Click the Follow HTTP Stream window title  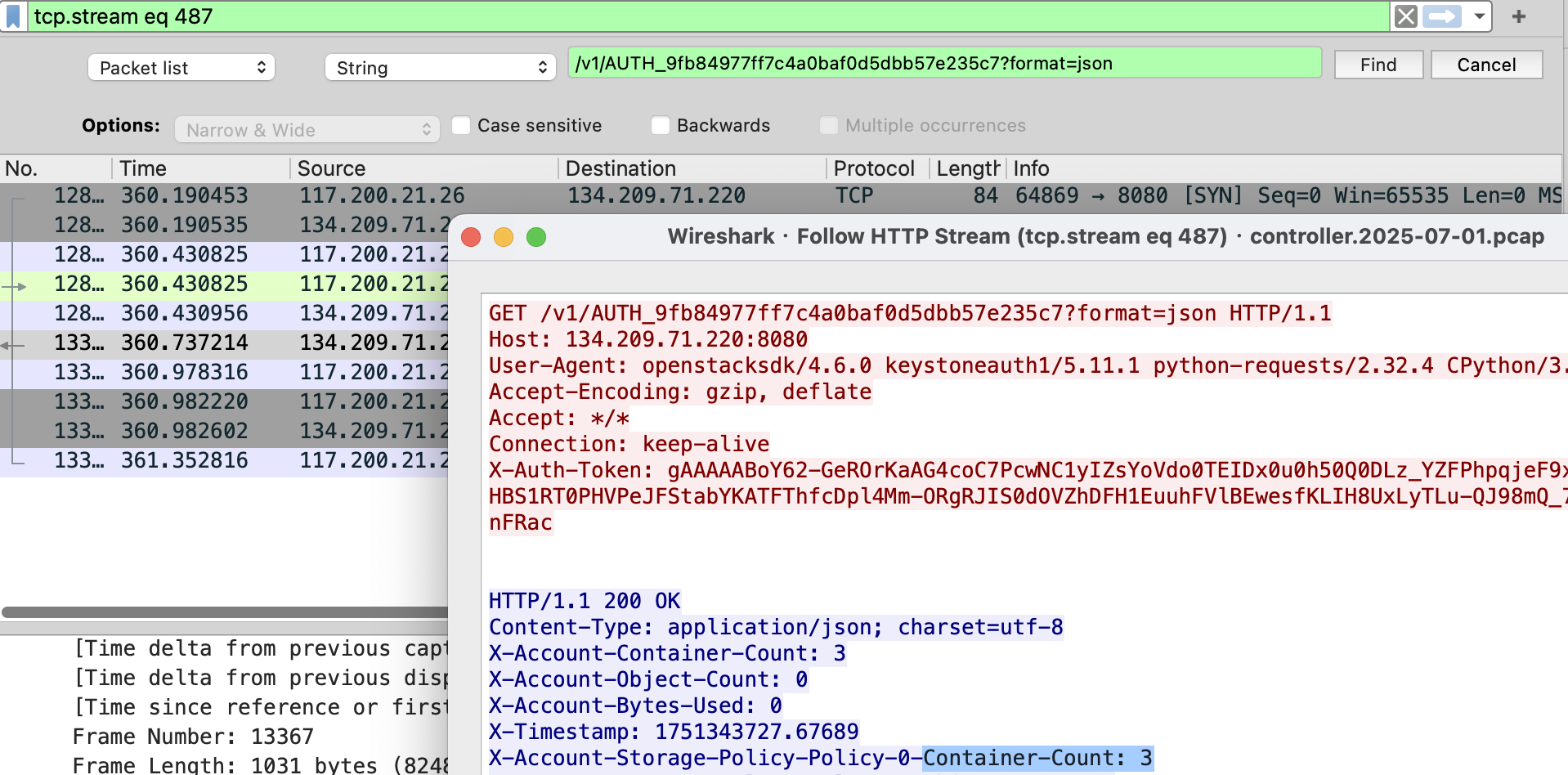pyautogui.click(x=1106, y=236)
